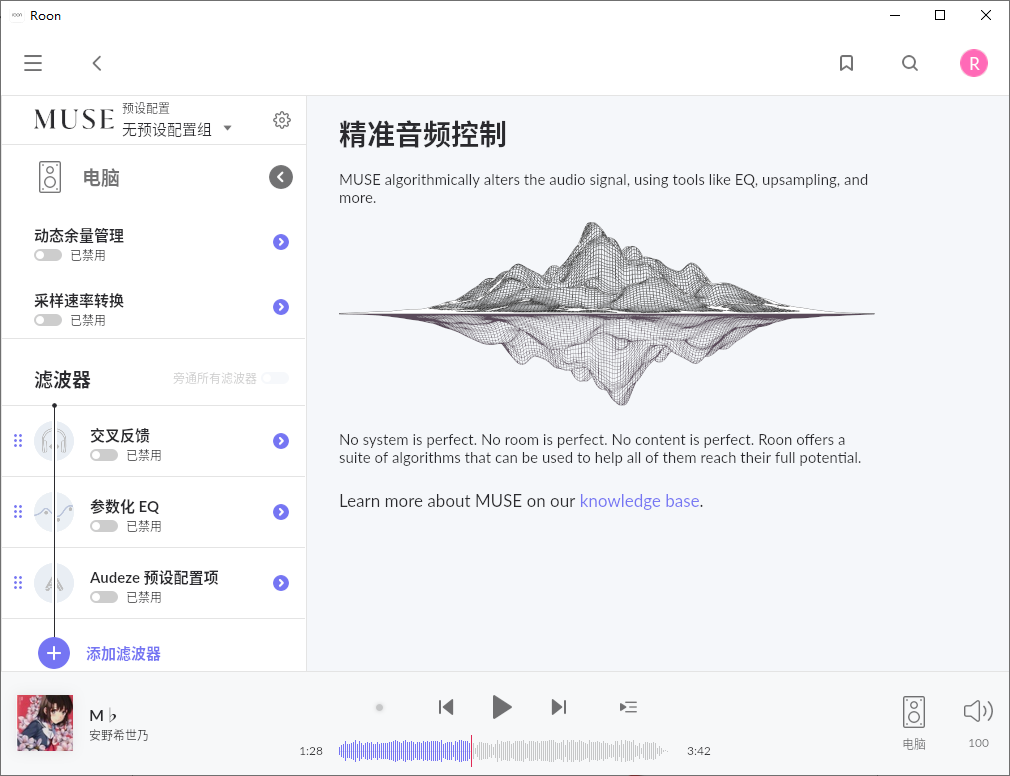Open 采样速率转换 details arrow
Screen dimensions: 1010x776
coord(281,307)
